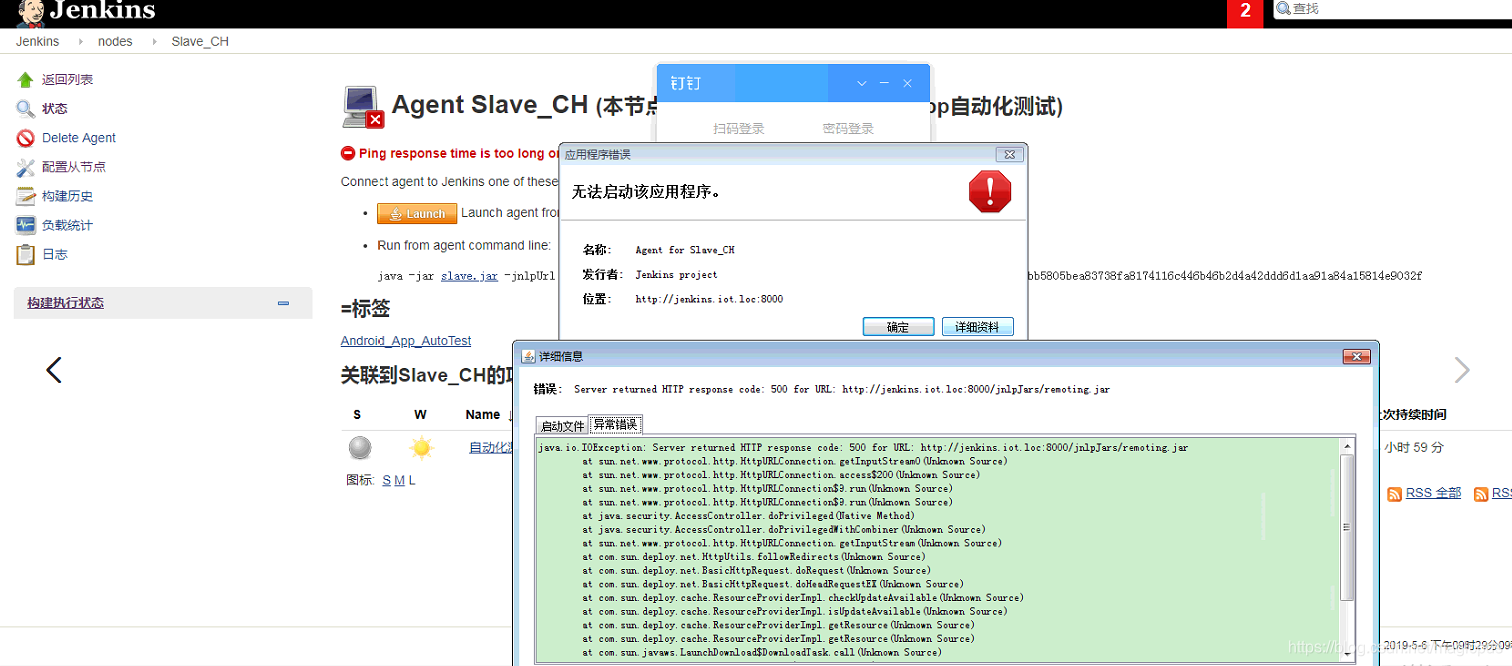1512x666 pixels.
Task: Go to previous image with left arrow
Action: 54,370
